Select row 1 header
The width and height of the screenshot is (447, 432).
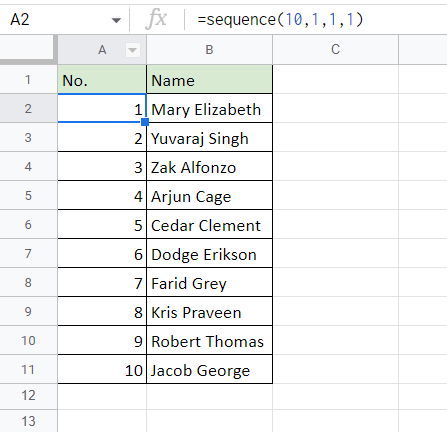click(x=28, y=80)
